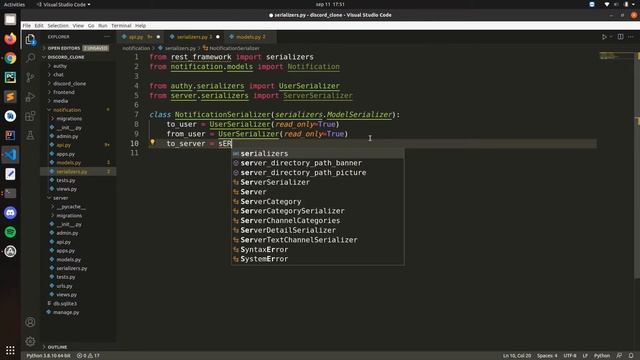This screenshot has width=640, height=360.
Task: Open the Terminal menu
Action: (x=121, y=25)
